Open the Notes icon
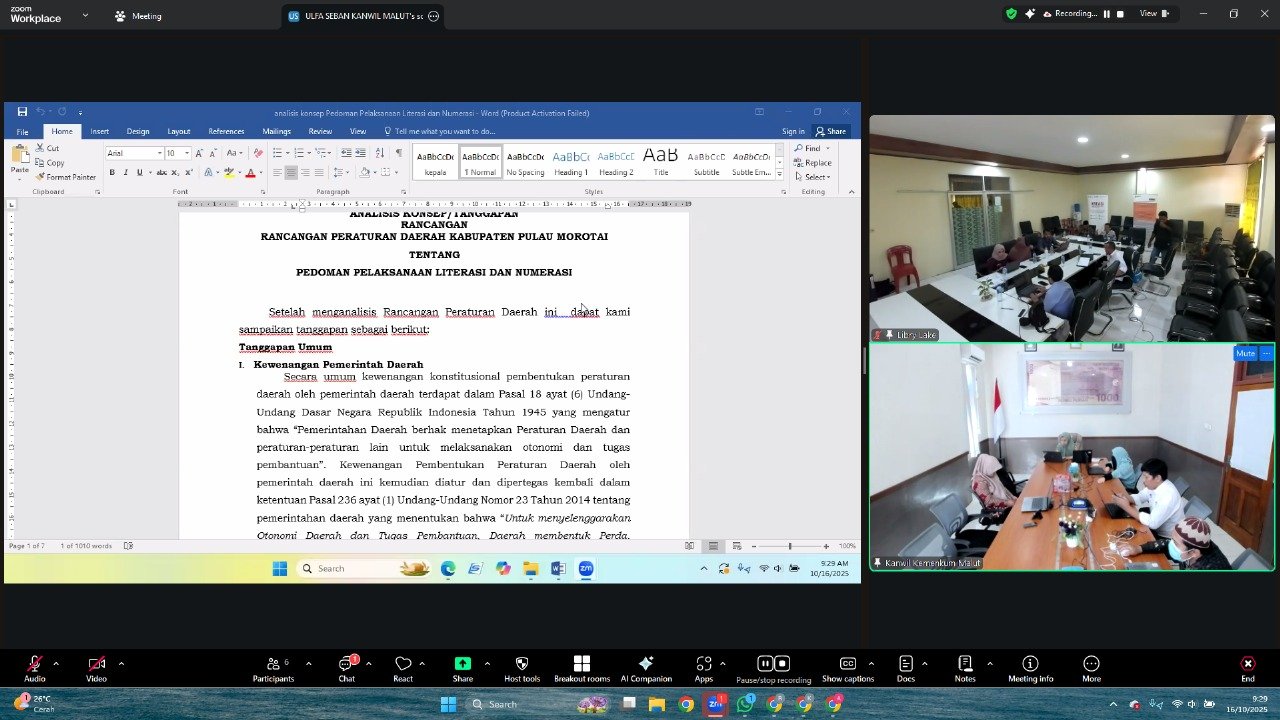This screenshot has height=720, width=1280. click(965, 667)
